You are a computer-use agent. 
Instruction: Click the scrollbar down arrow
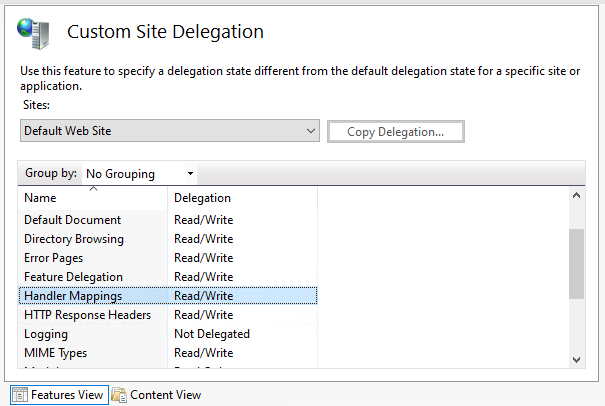[x=576, y=359]
